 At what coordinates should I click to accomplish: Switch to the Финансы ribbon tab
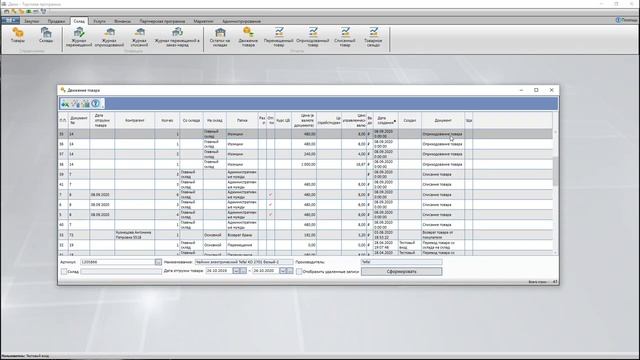123,21
